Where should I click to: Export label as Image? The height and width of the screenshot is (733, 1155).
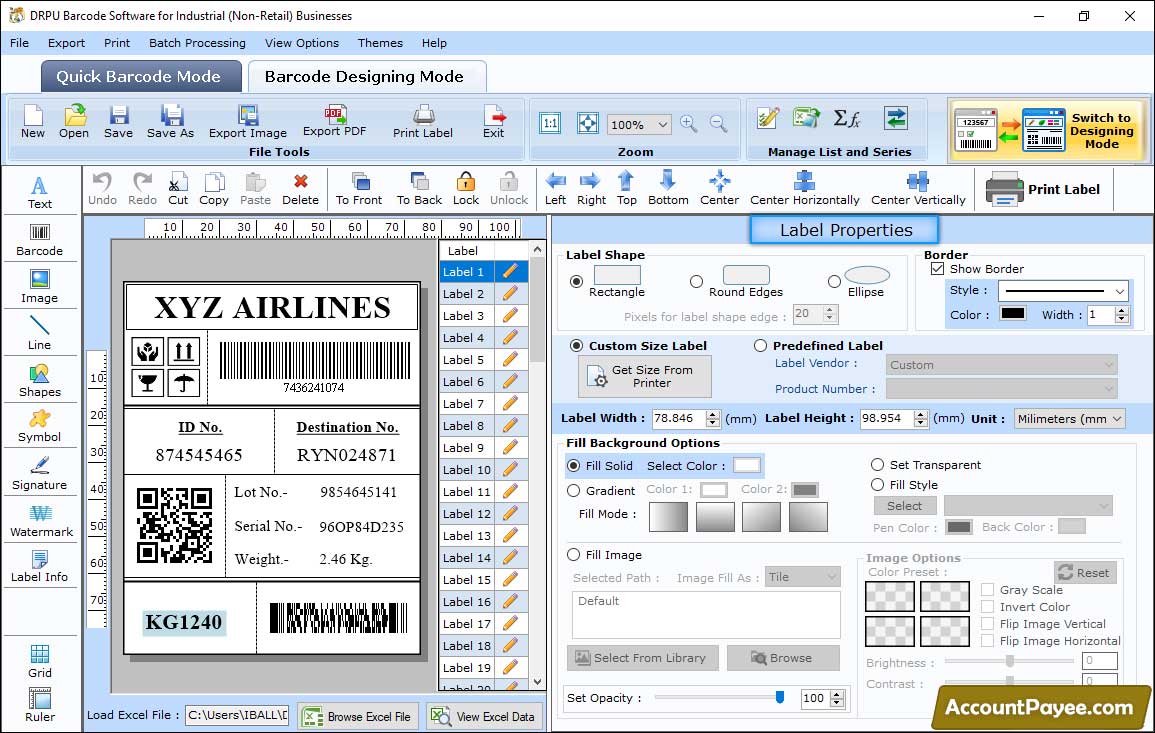click(x=248, y=122)
